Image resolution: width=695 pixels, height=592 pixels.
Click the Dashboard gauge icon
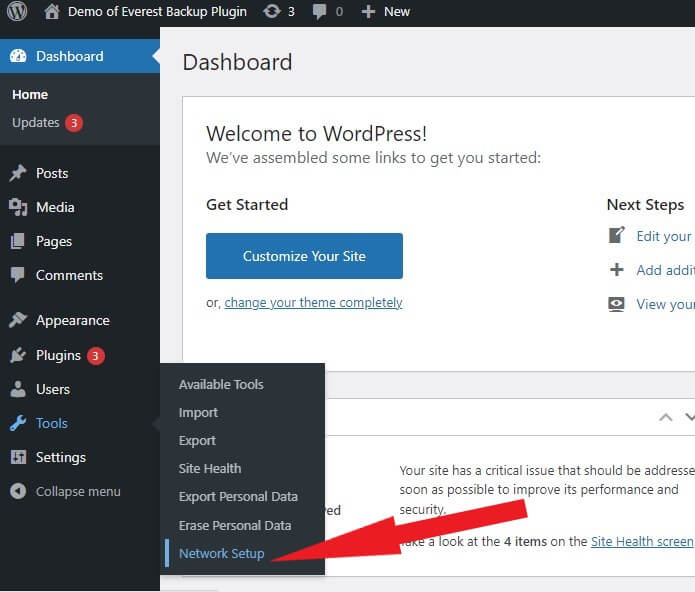click(18, 56)
